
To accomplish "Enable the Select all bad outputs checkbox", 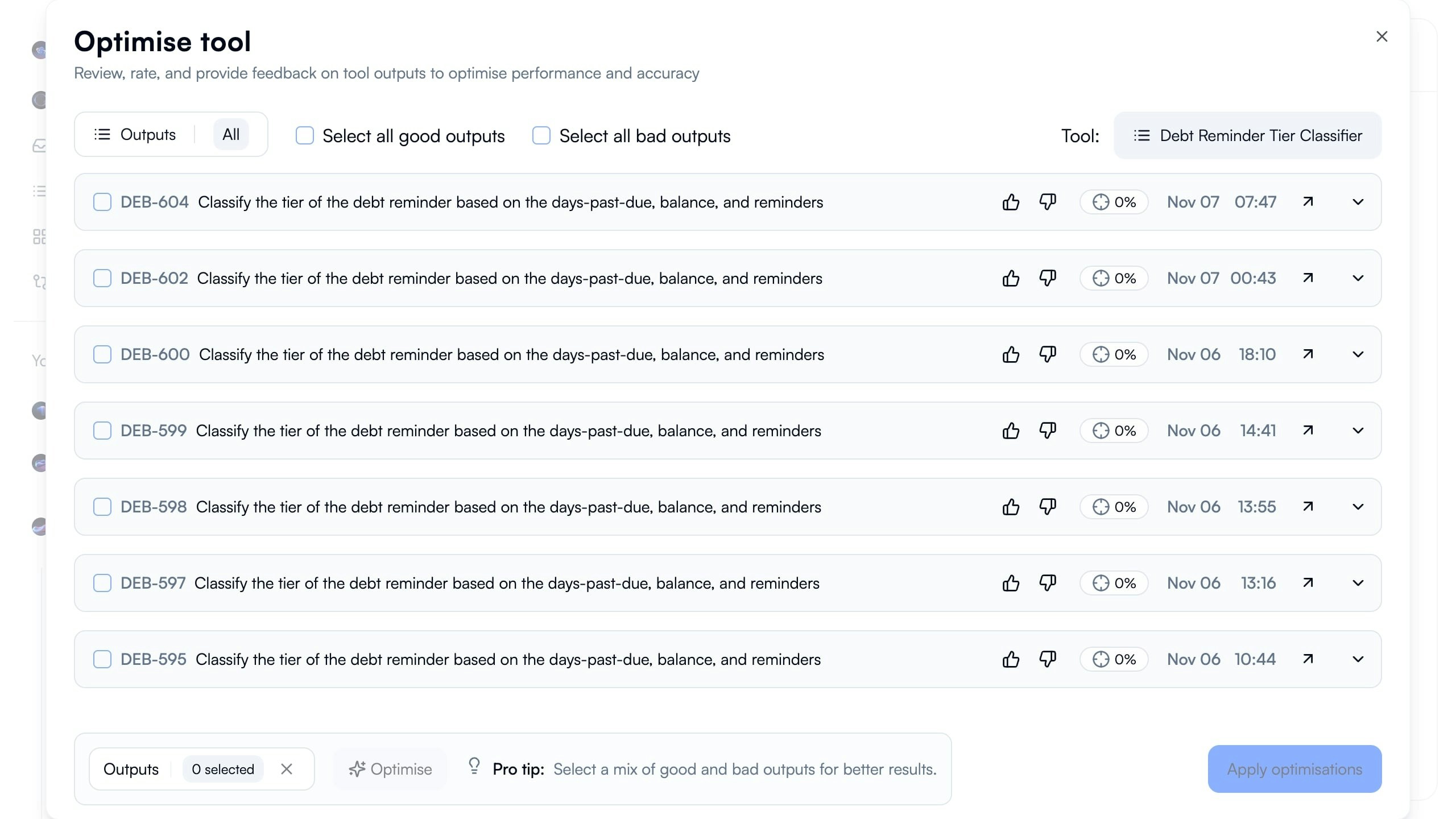I will 540,135.
